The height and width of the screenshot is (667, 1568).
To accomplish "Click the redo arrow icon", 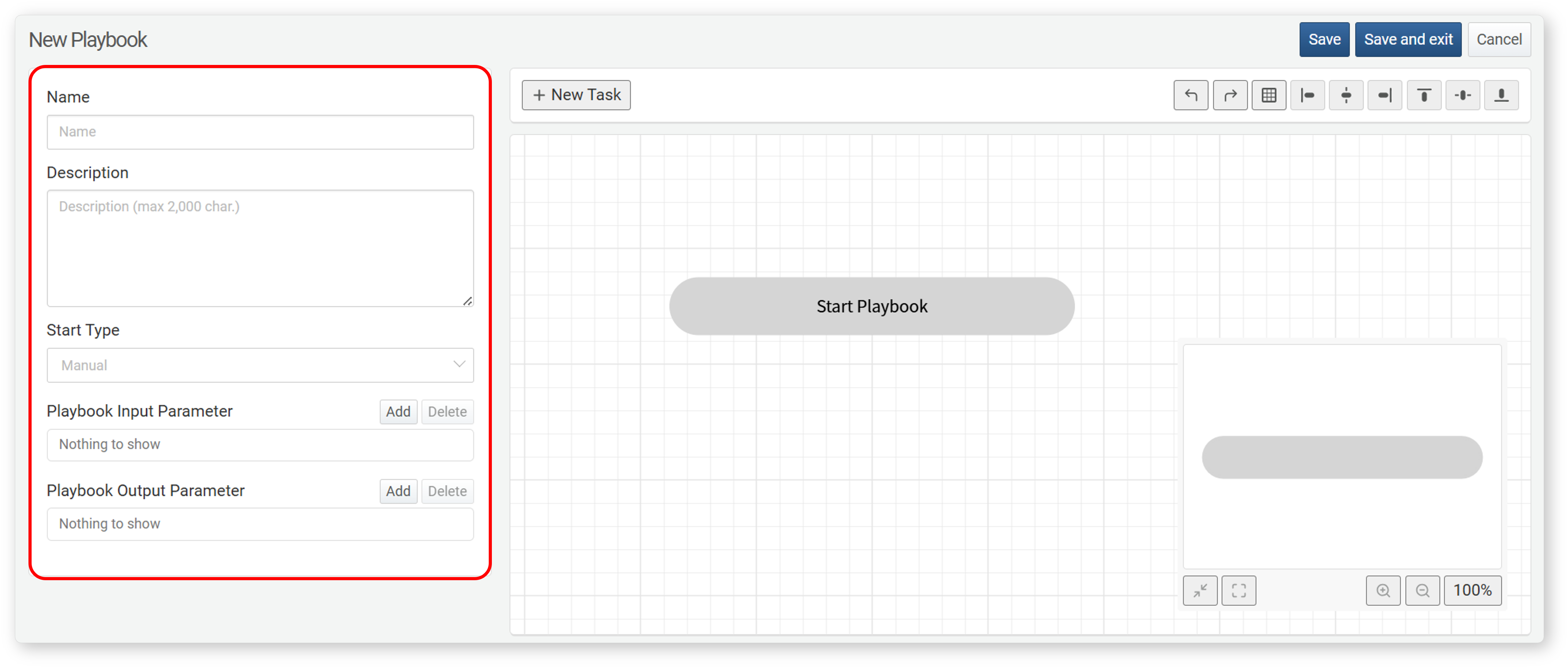I will coord(1230,95).
